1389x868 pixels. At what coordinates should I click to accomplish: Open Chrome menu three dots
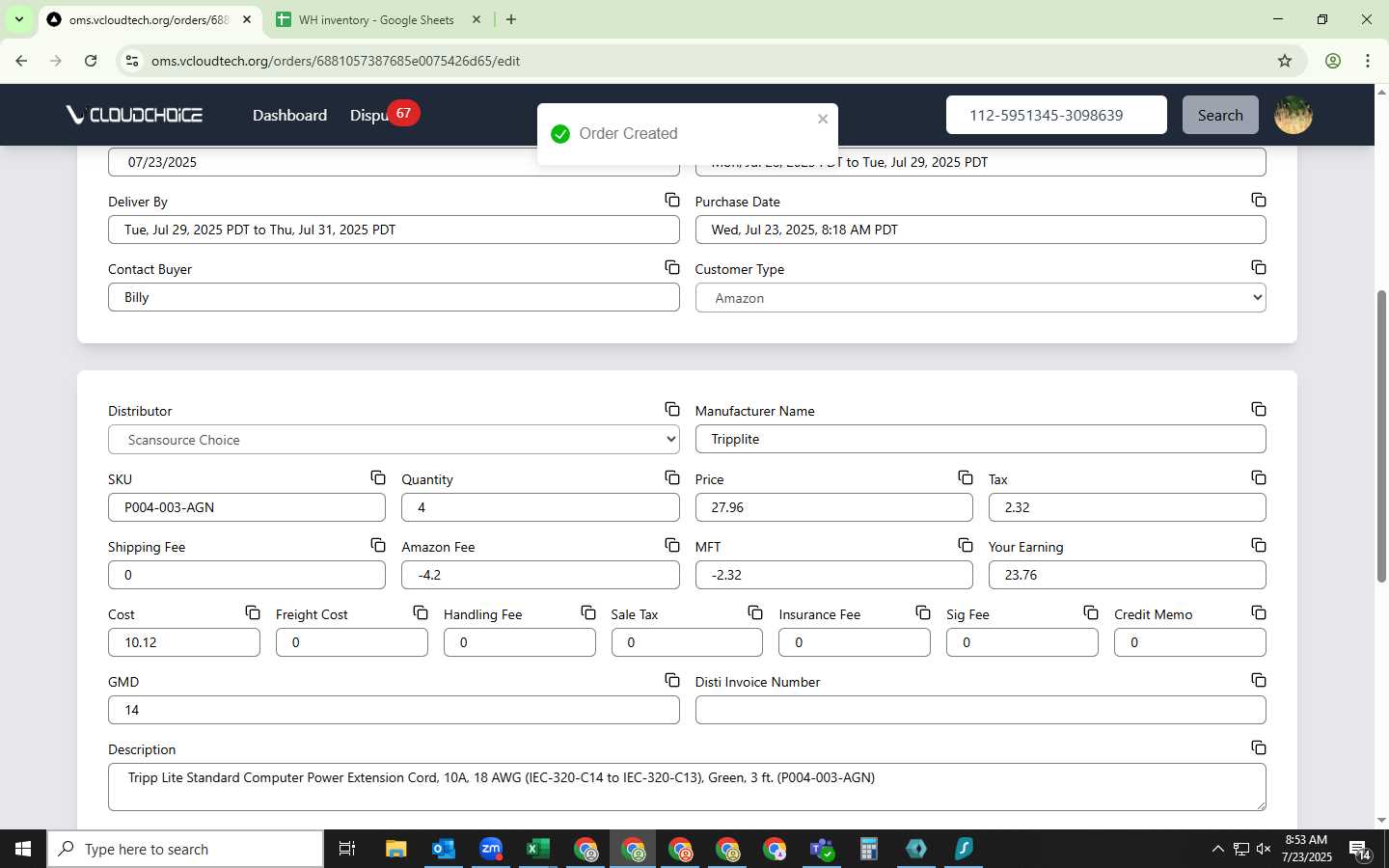point(1368,61)
